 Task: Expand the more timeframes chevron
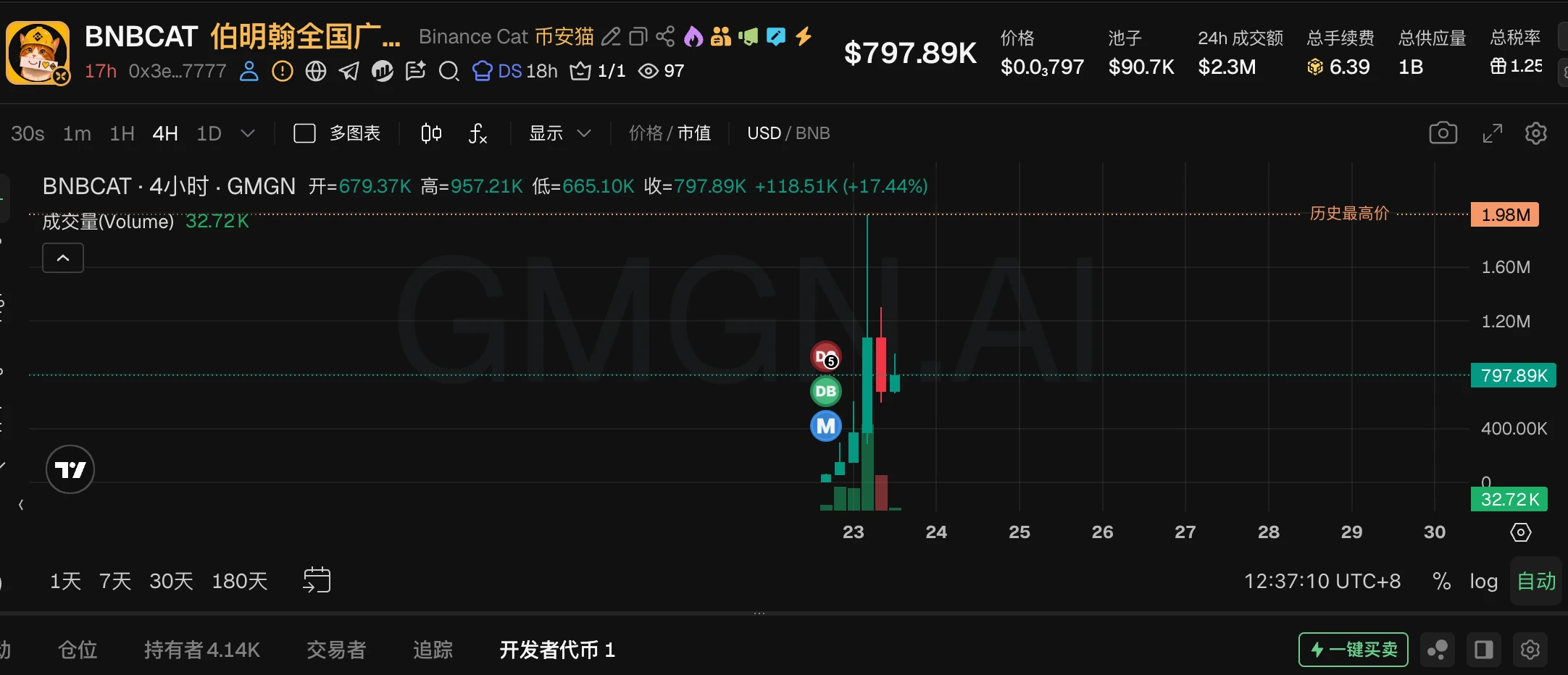click(x=248, y=133)
